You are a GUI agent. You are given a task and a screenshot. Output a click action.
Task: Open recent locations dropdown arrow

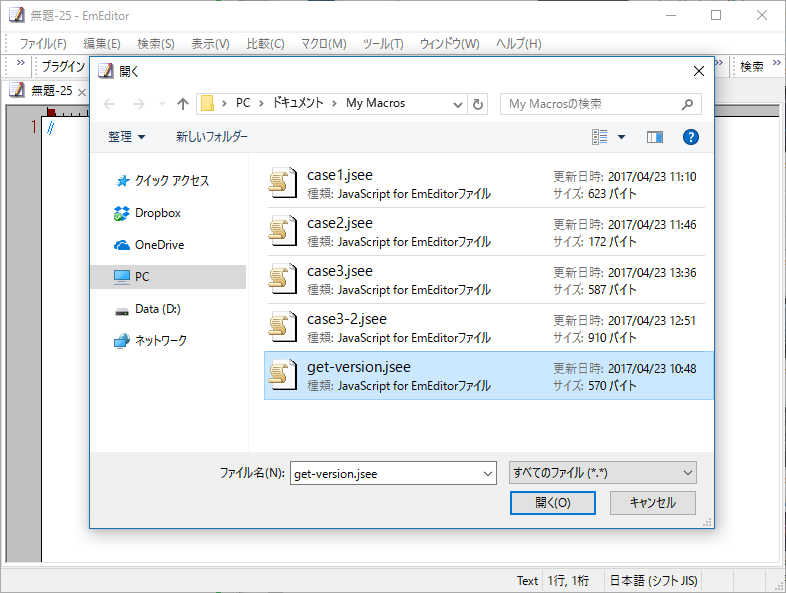tap(162, 104)
